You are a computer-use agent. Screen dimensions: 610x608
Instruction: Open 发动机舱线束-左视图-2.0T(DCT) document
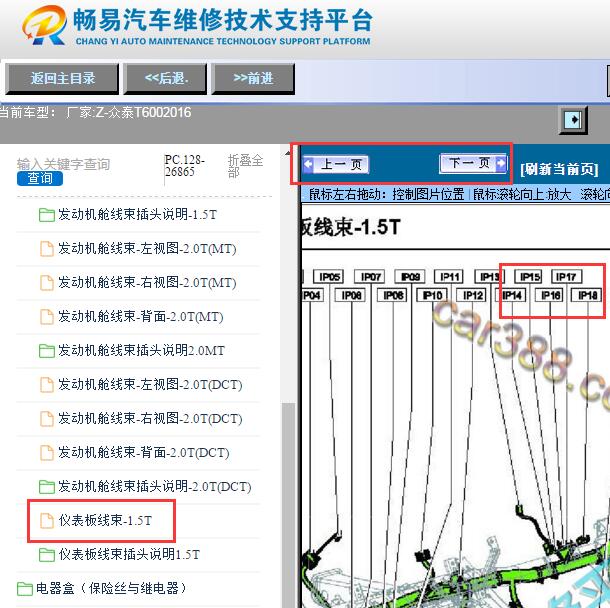tap(150, 385)
